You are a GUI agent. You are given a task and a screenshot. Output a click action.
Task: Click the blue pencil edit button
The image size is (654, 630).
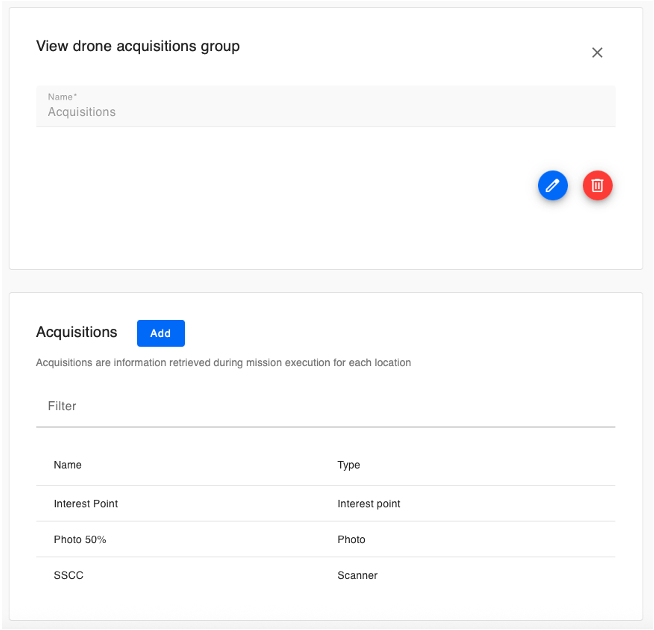coord(552,185)
